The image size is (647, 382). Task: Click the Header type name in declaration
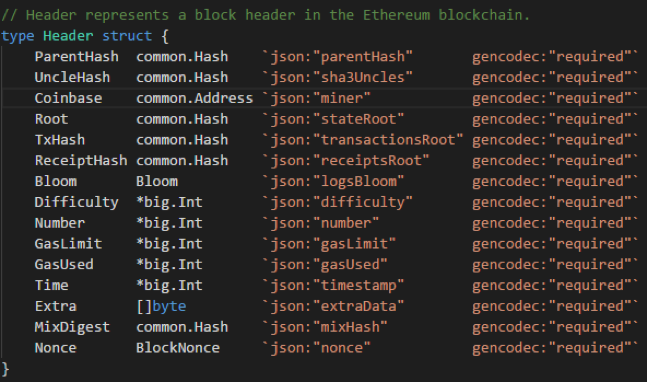tap(68, 36)
